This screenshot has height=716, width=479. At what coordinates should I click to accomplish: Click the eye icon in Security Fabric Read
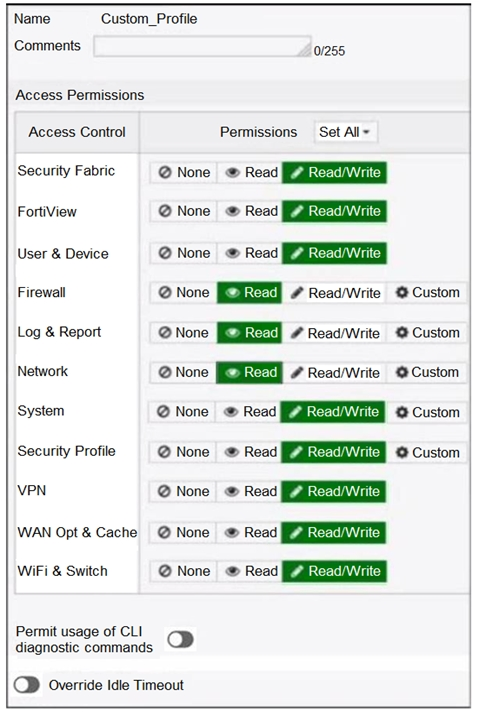(233, 172)
